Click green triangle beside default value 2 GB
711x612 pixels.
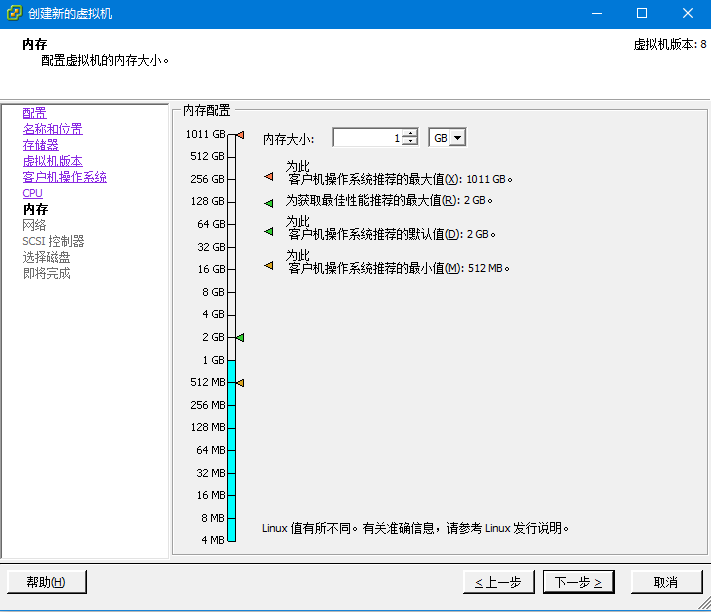point(269,231)
